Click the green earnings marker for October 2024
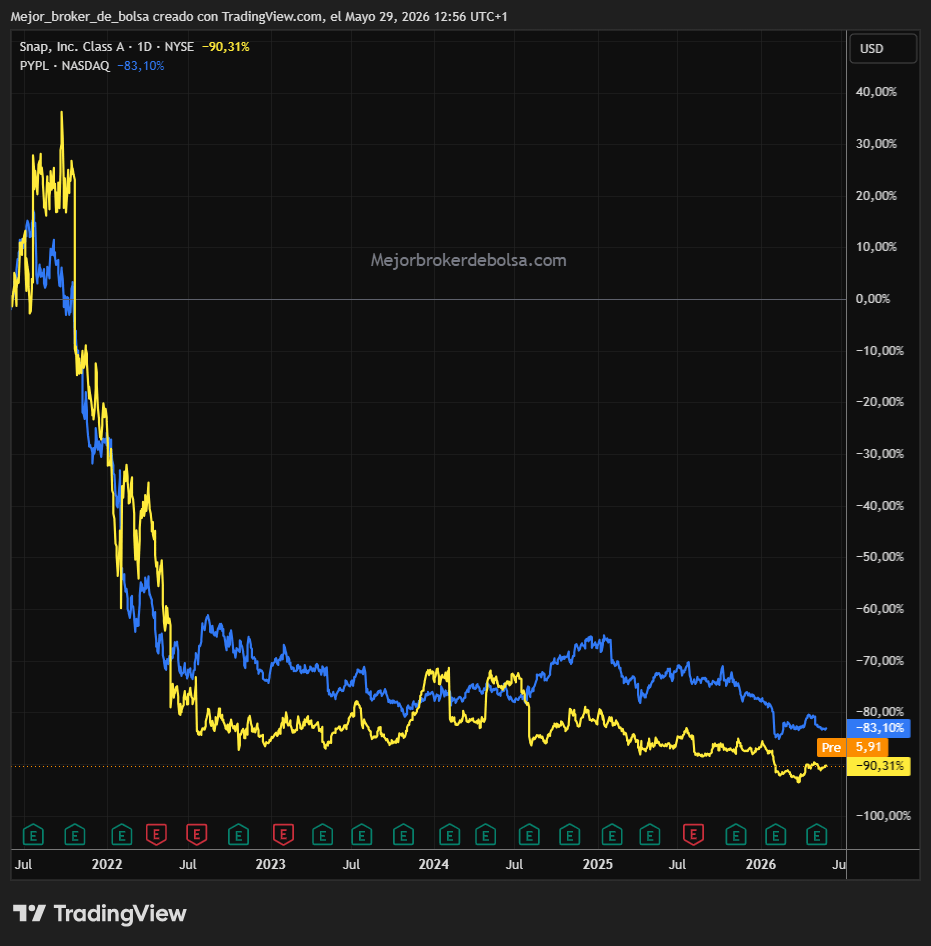Screen dimensions: 931x946 (570, 835)
